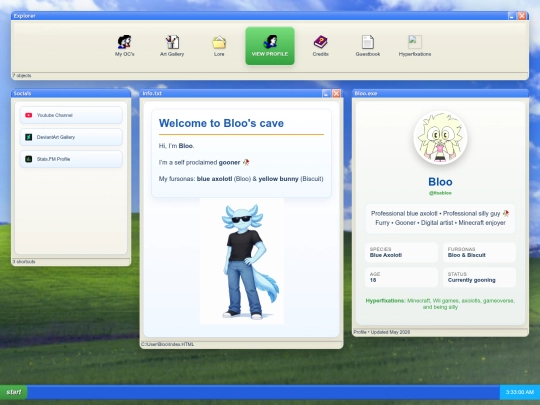
Task: Click the Start button on the taskbar
Action: 13,392
